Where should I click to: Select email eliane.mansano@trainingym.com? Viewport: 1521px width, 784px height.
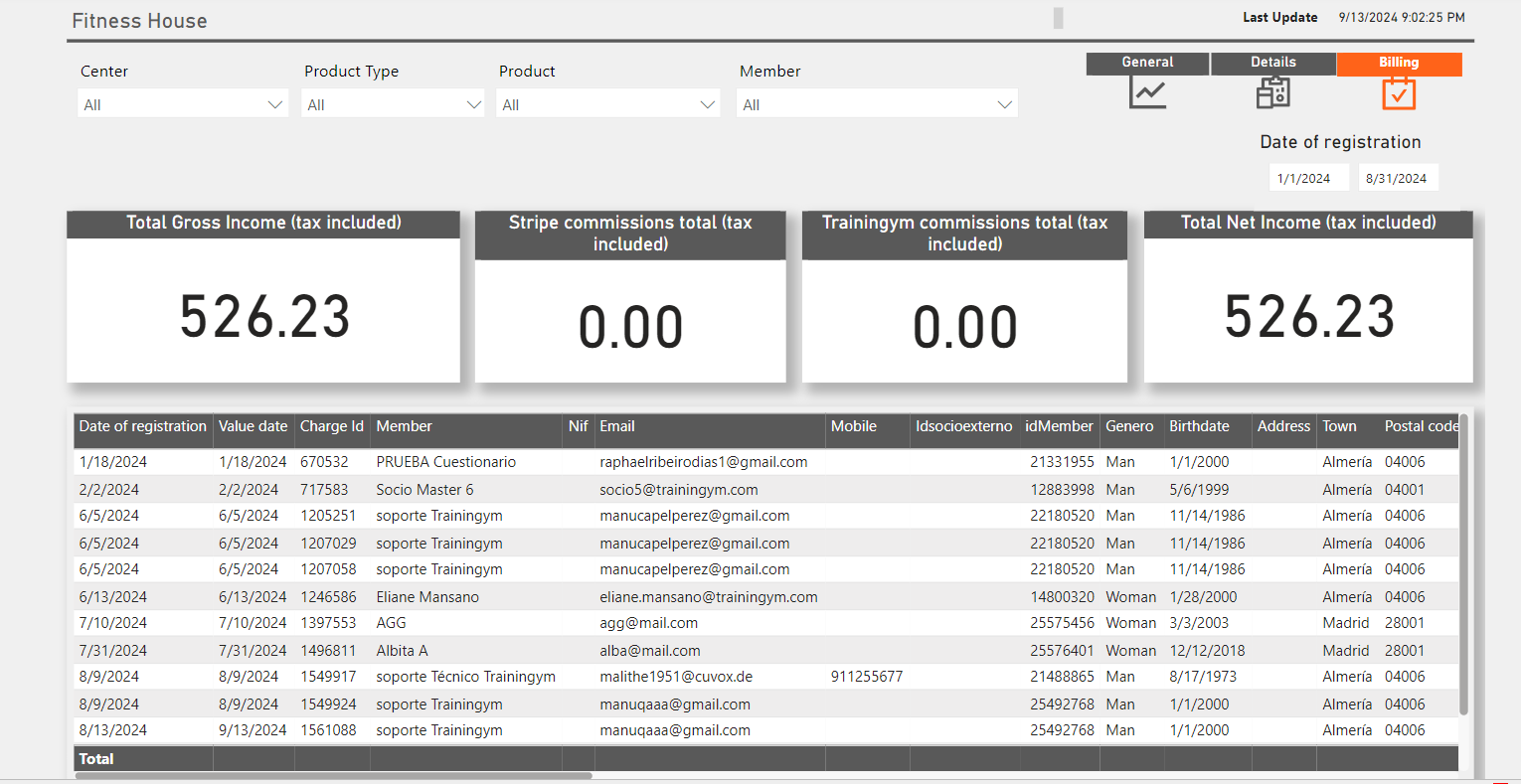[709, 597]
